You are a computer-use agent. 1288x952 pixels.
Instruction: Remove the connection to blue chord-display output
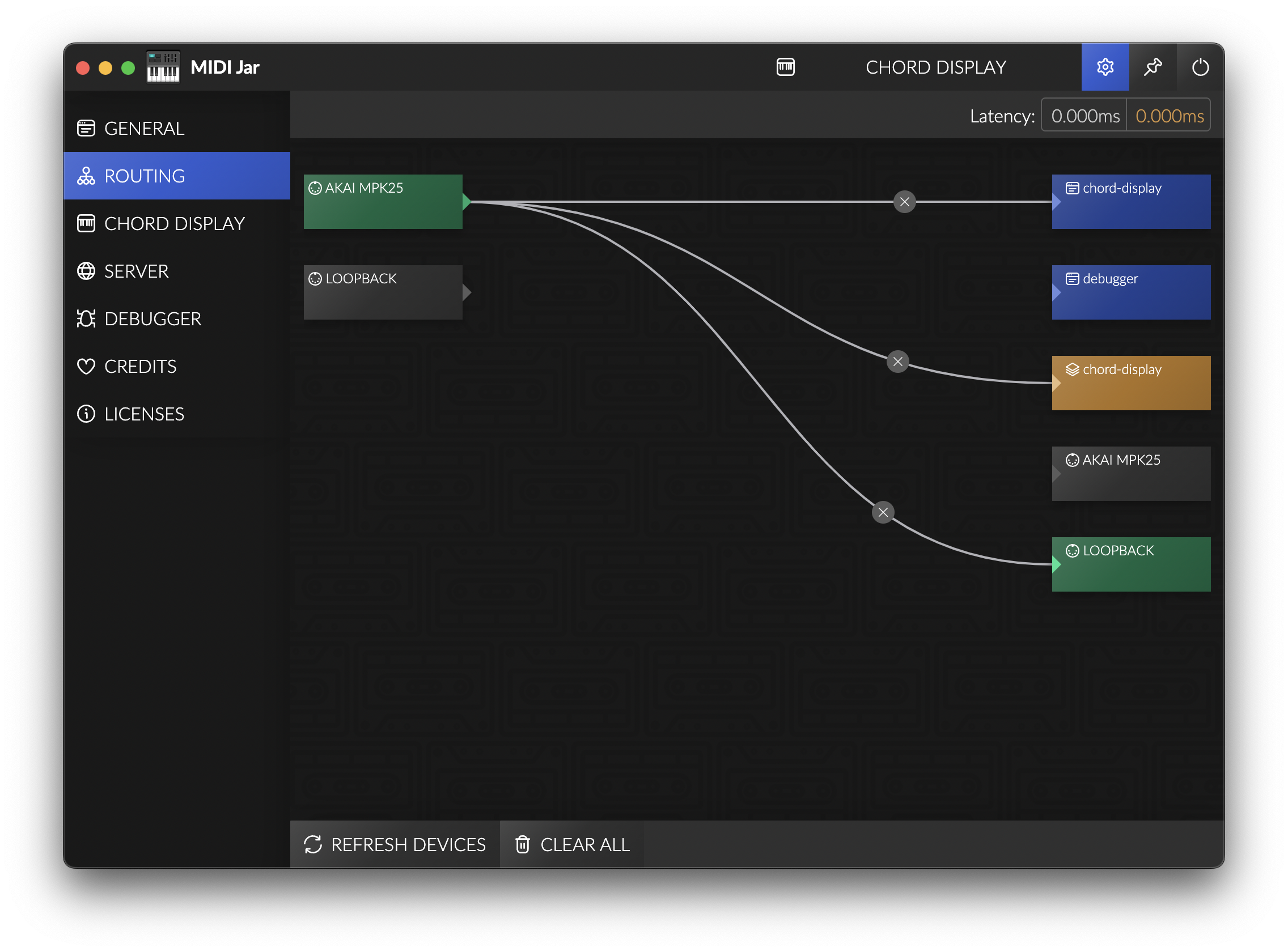(904, 202)
